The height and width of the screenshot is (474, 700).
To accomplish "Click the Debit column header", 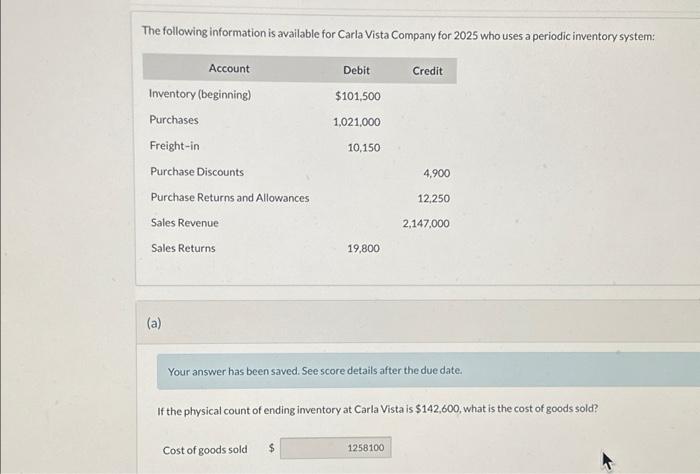I will (x=356, y=70).
